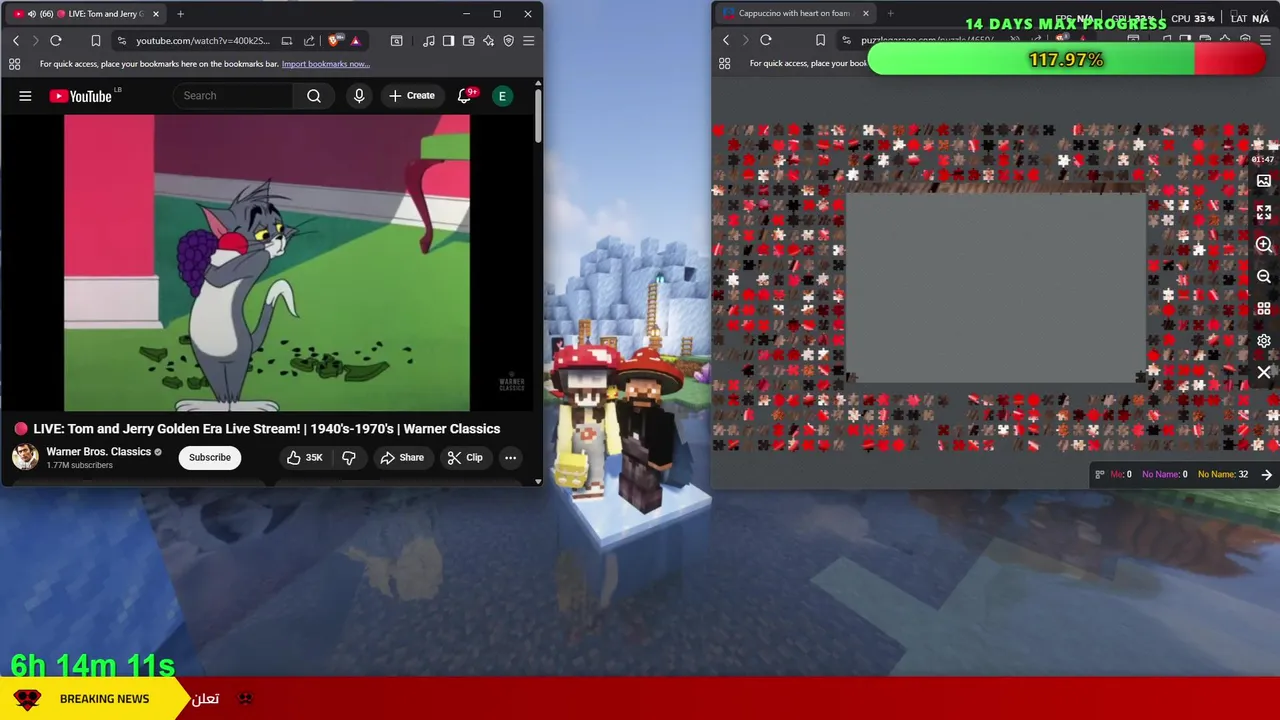Open Warner Bros. Classics channel name link
The width and height of the screenshot is (1280, 720).
98,452
